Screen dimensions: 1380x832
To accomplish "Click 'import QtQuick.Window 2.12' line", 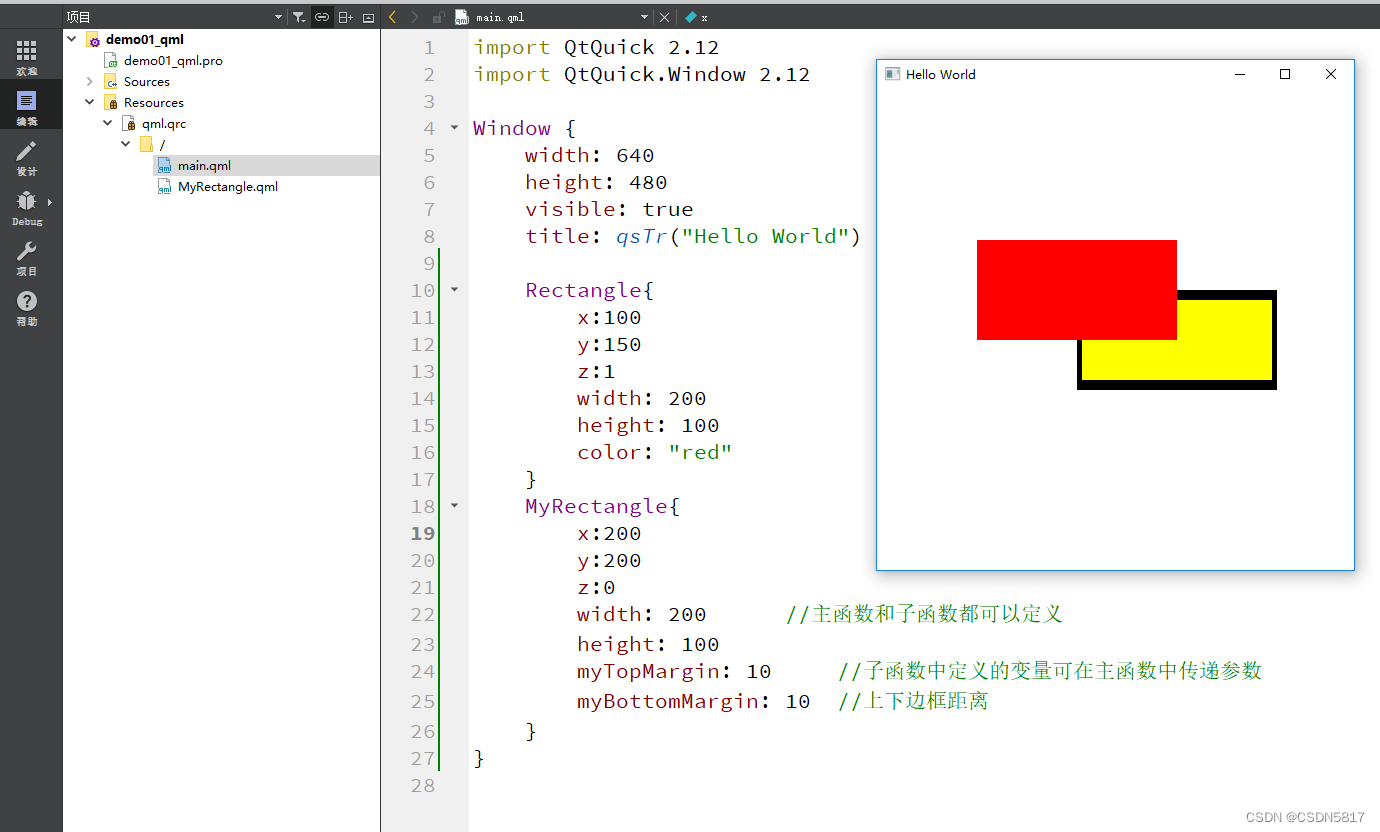I will 642,74.
